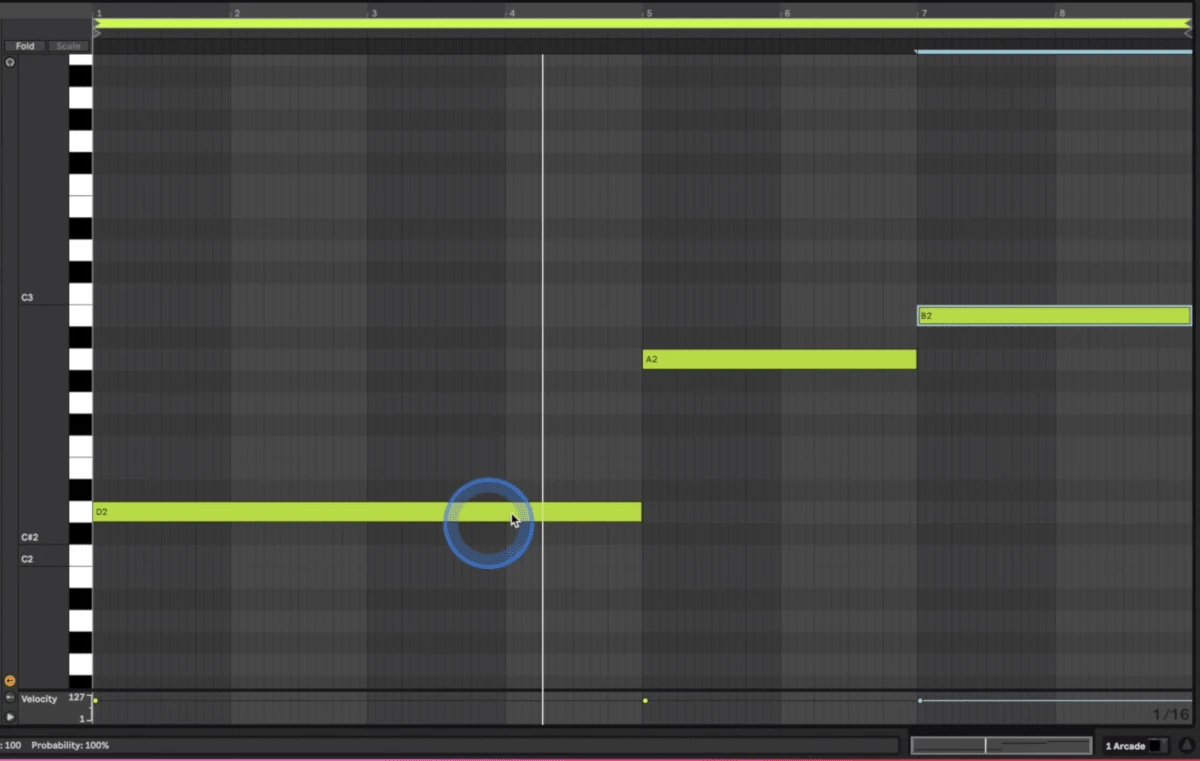Click bar 3 on the timeline ruler

click(x=373, y=13)
